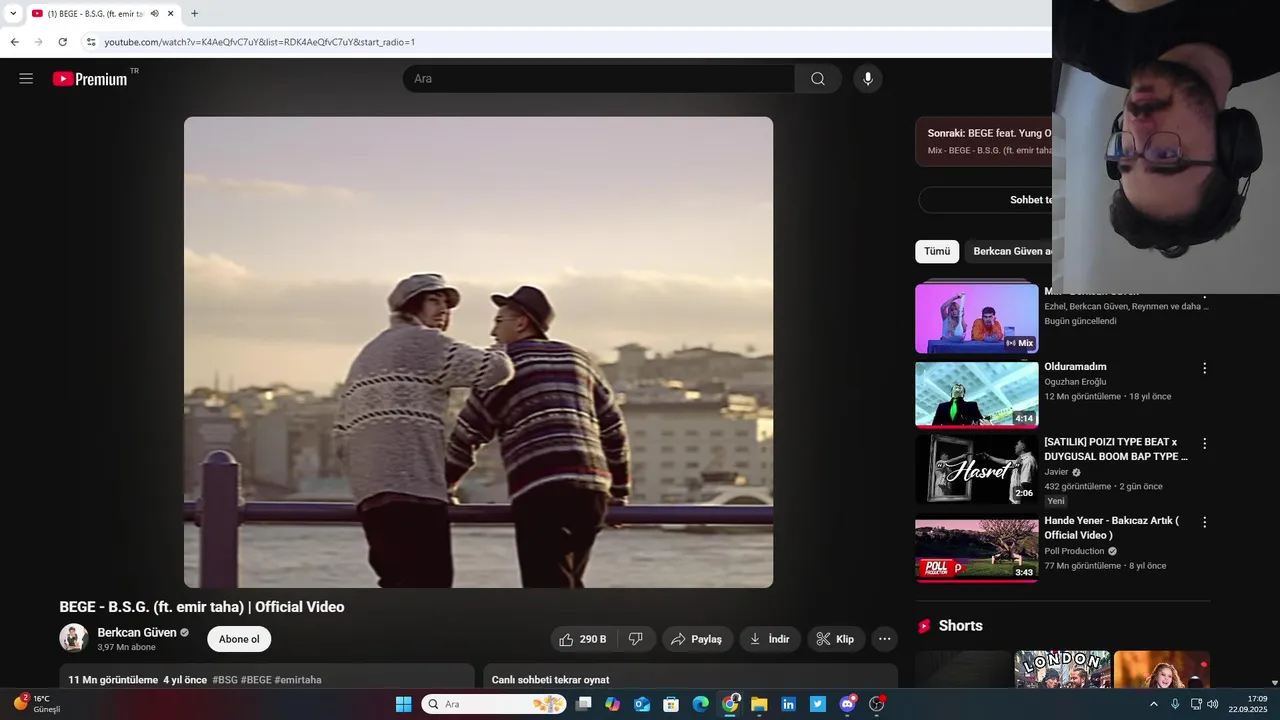Image resolution: width=1280 pixels, height=720 pixels.
Task: Open Olduramadım video title
Action: coord(1075,367)
